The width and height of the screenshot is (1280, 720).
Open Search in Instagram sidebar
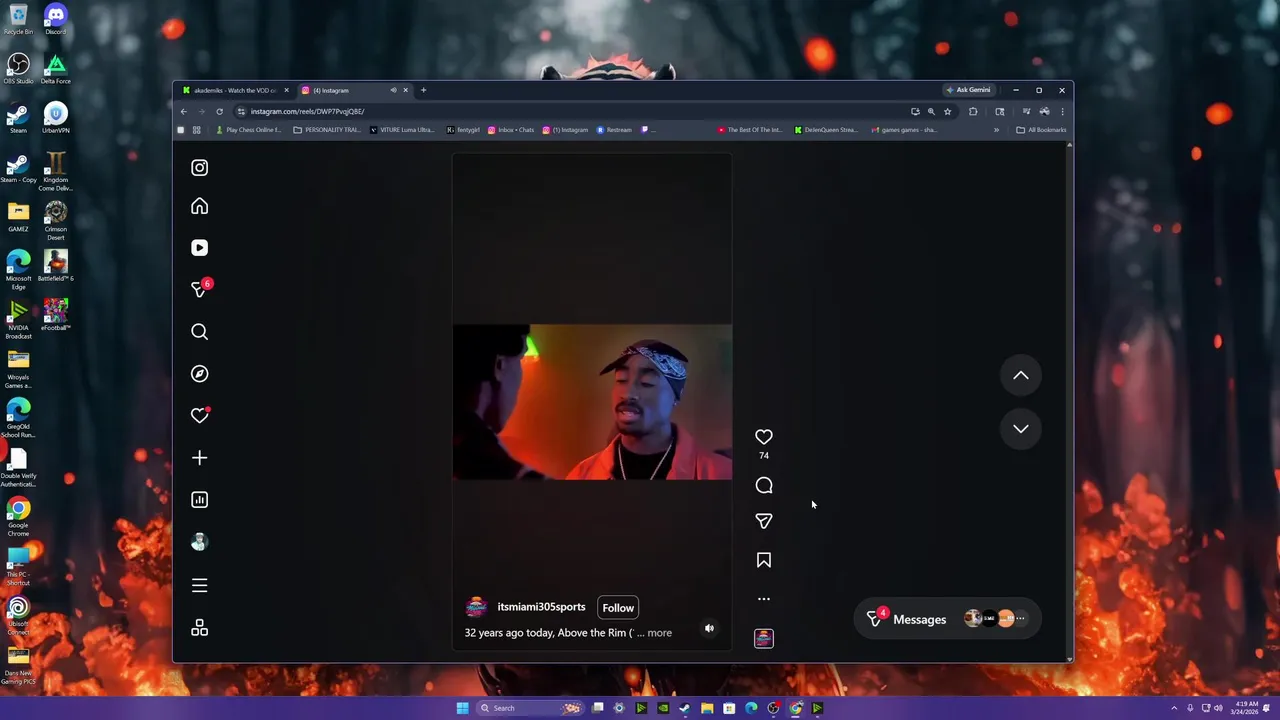(199, 332)
